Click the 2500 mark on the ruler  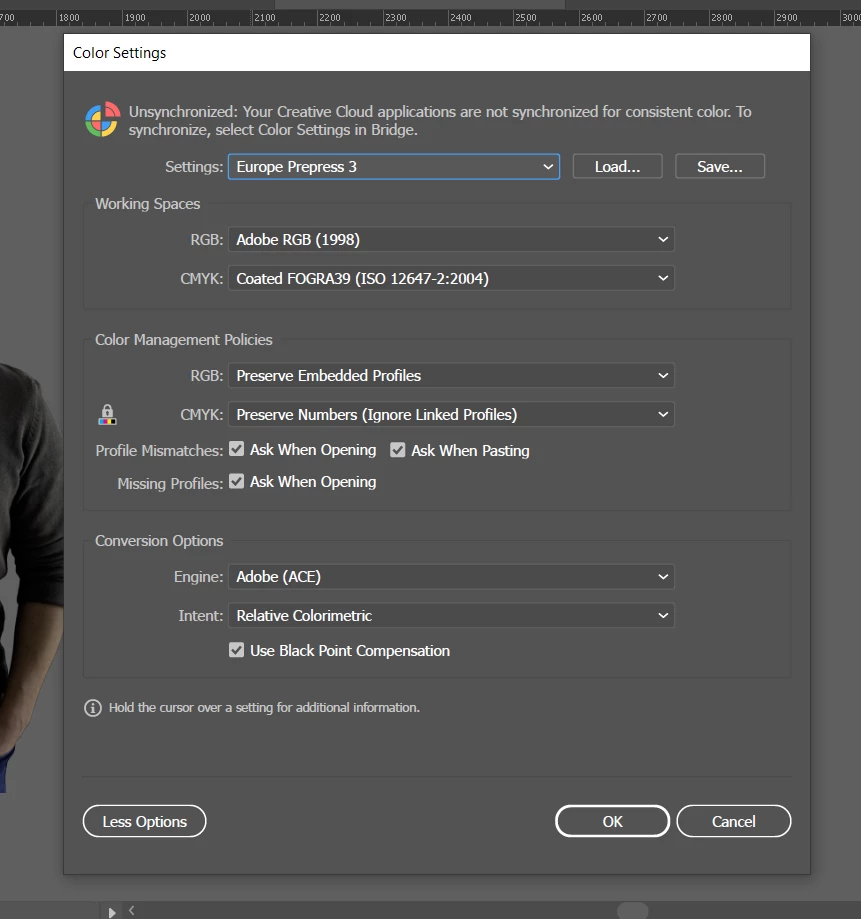click(526, 18)
